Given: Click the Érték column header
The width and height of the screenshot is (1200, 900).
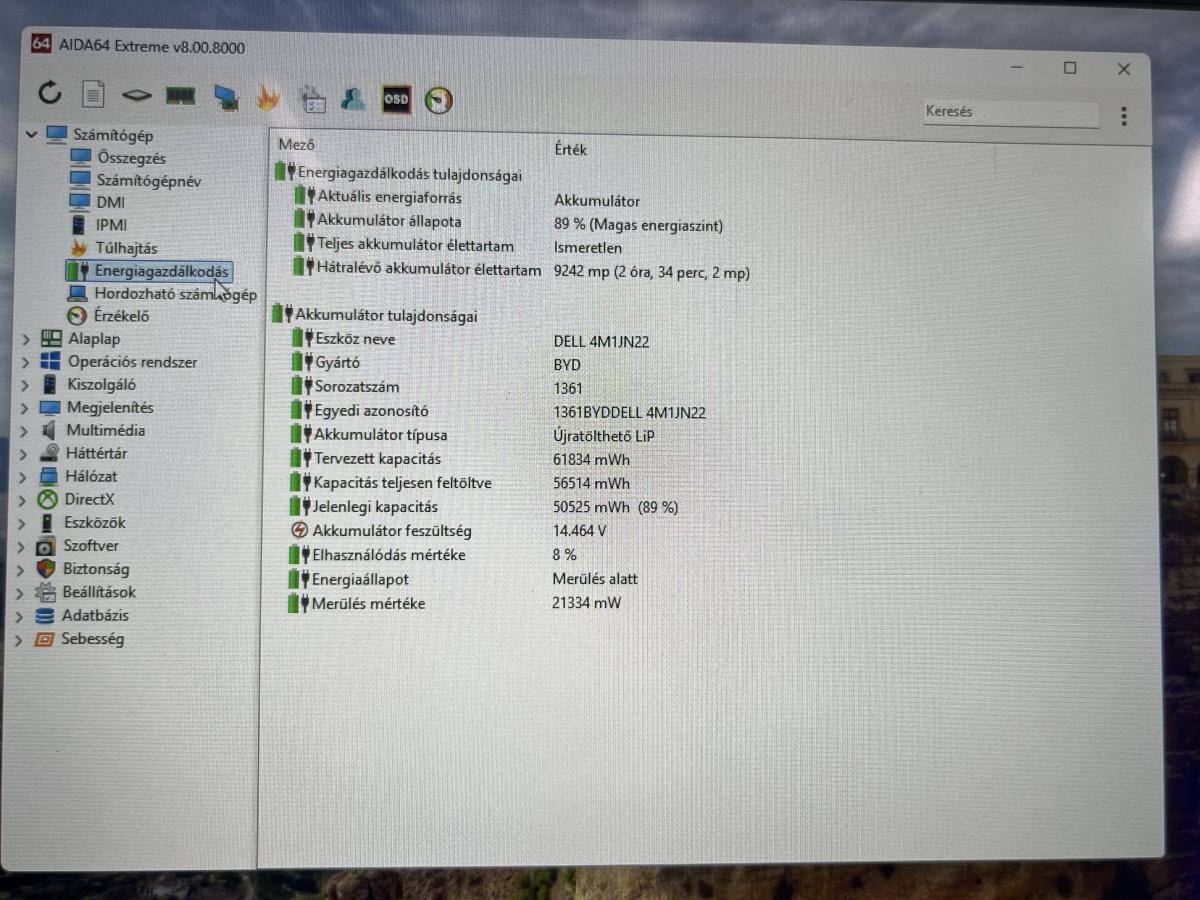Looking at the screenshot, I should tap(570, 149).
